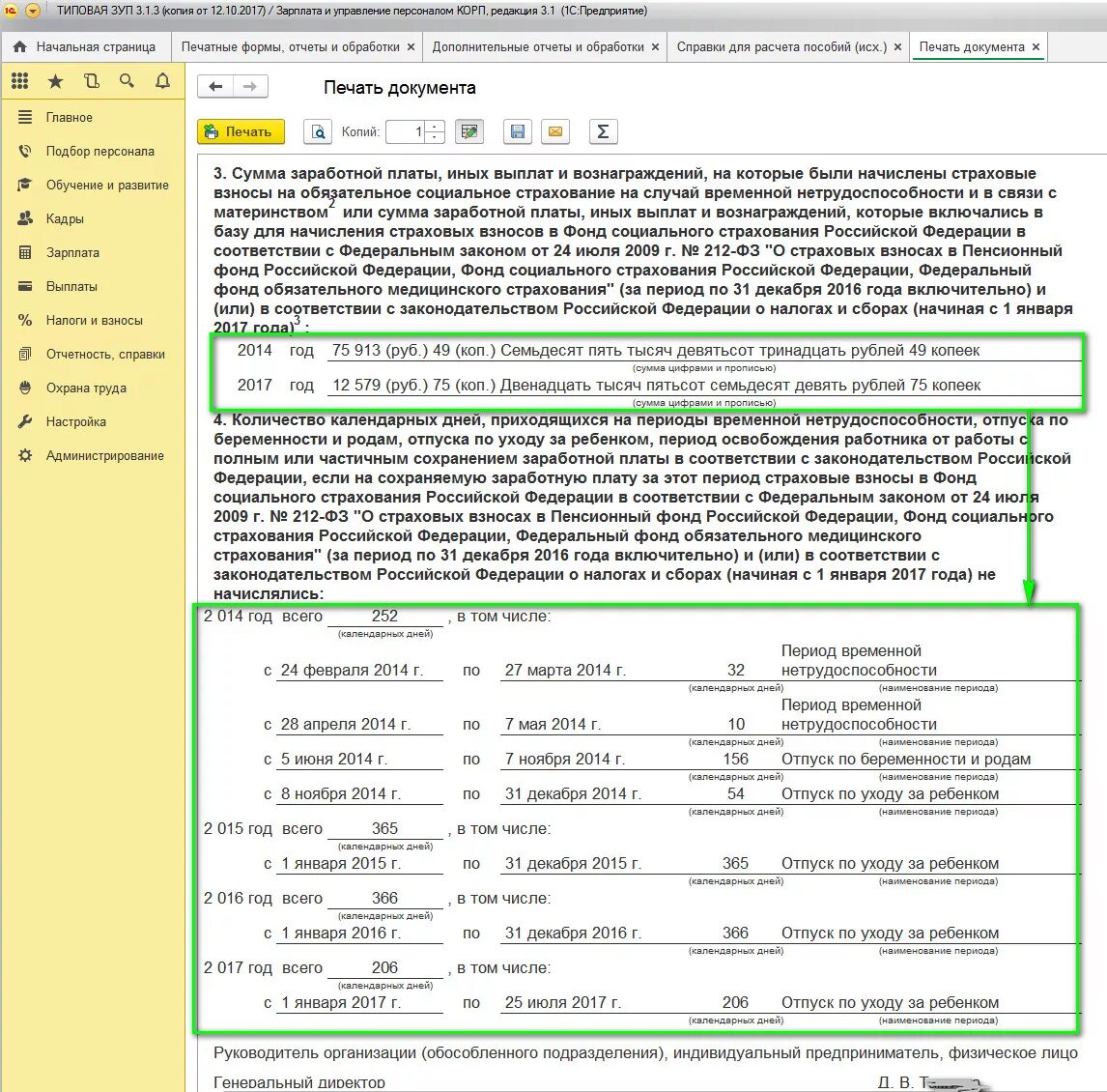Click the date 1 января 2016 г.
The height and width of the screenshot is (1092, 1107).
coord(341,934)
